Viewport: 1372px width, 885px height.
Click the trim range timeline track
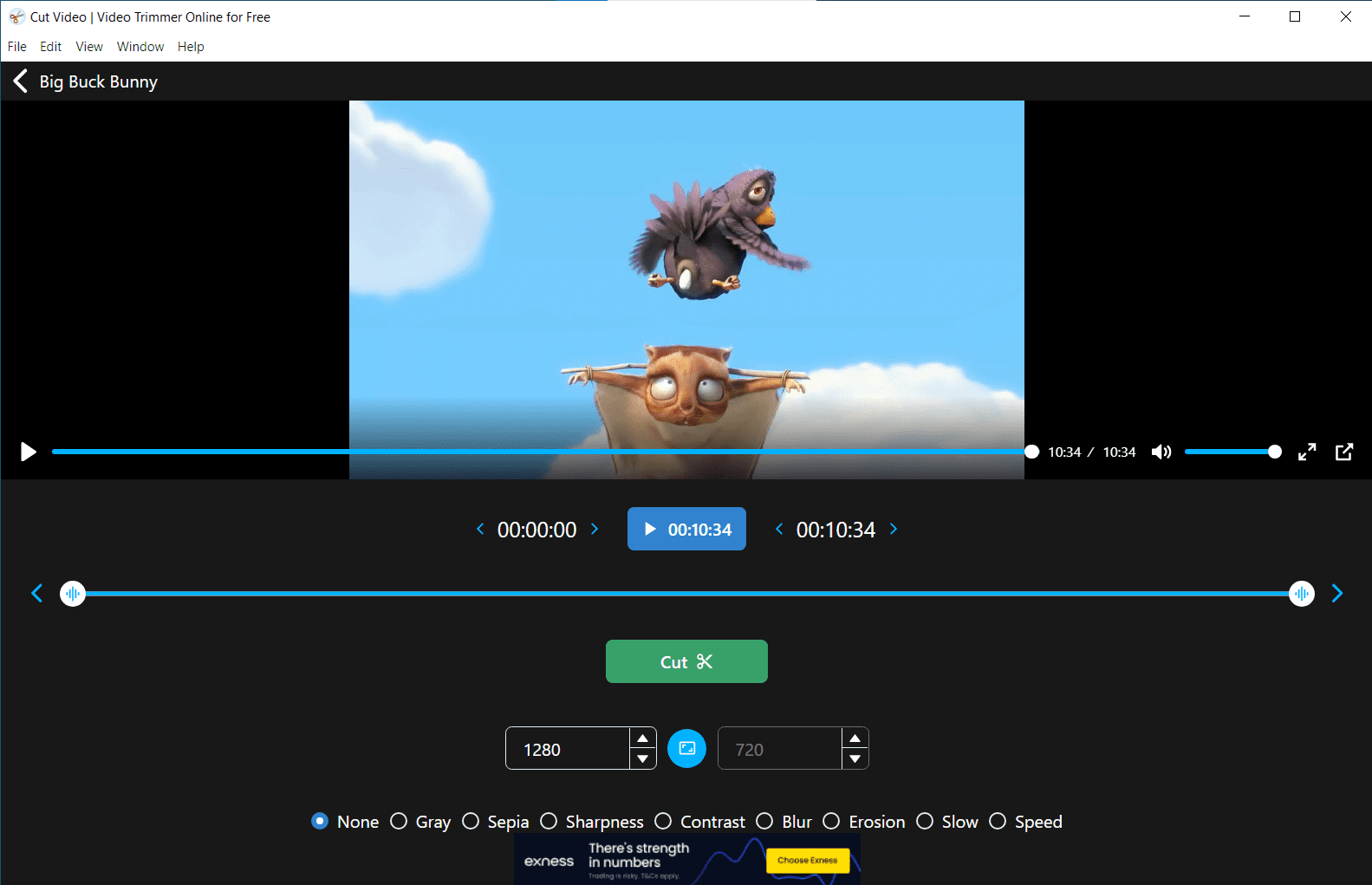pos(687,594)
